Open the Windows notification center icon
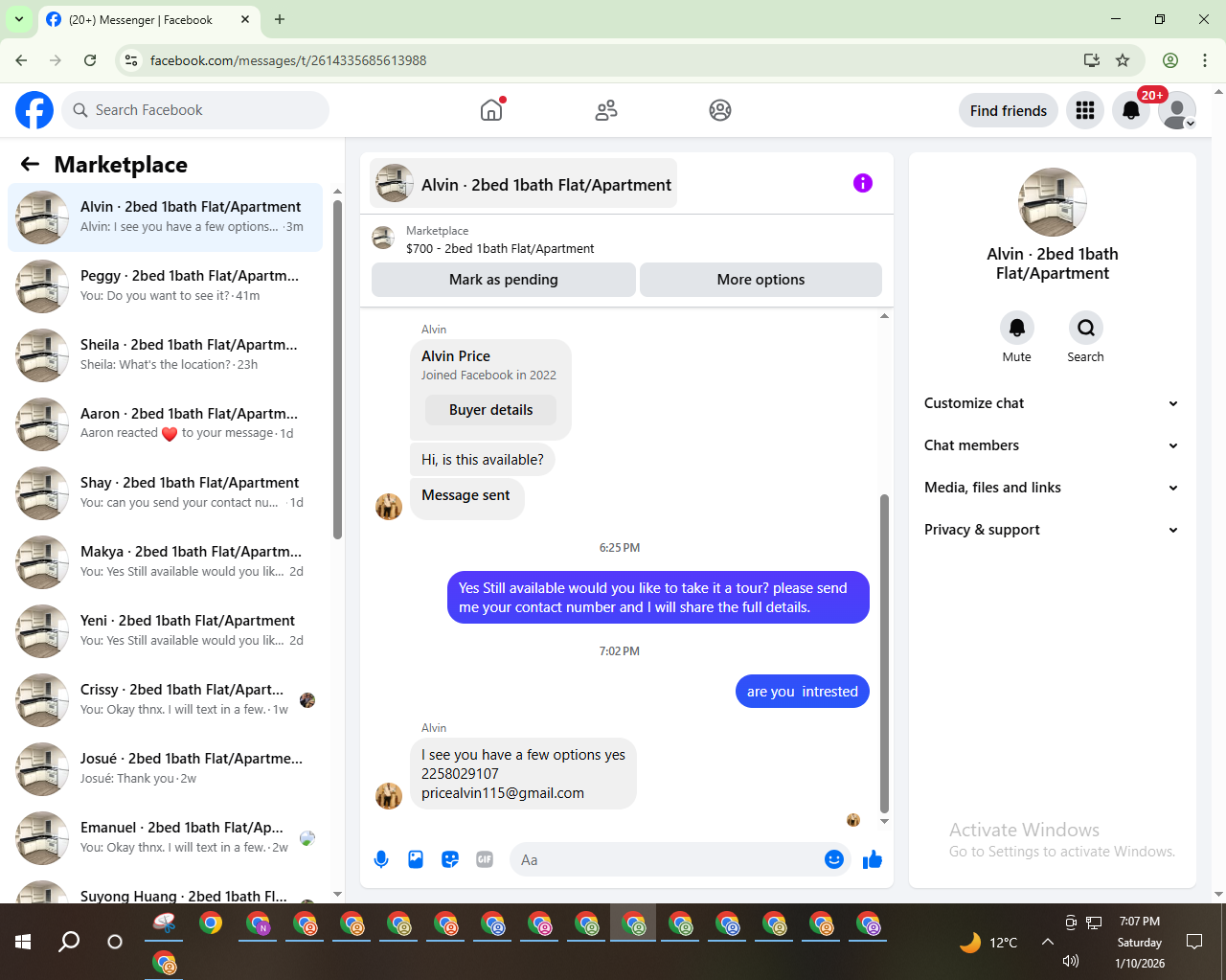 coord(1194,942)
